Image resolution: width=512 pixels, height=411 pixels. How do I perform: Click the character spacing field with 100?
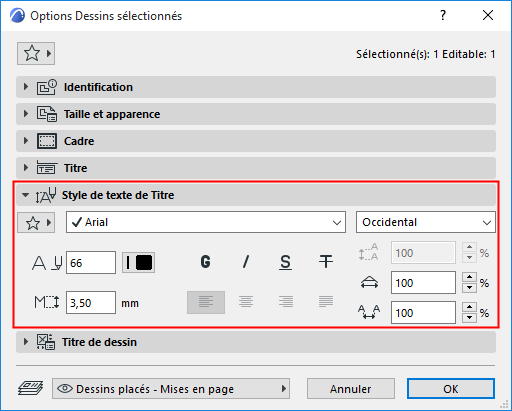click(423, 313)
